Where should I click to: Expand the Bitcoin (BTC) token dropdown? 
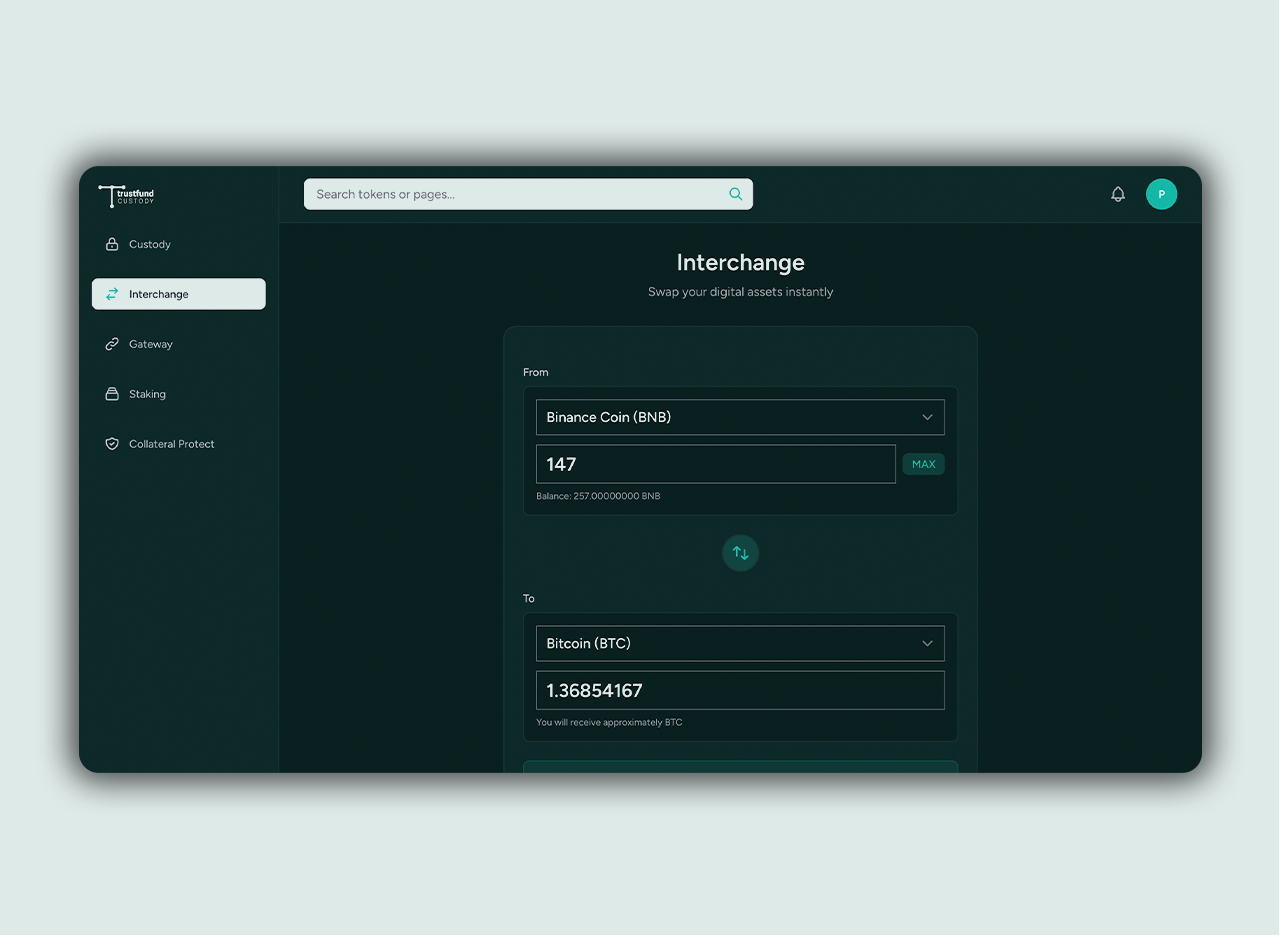tap(740, 643)
